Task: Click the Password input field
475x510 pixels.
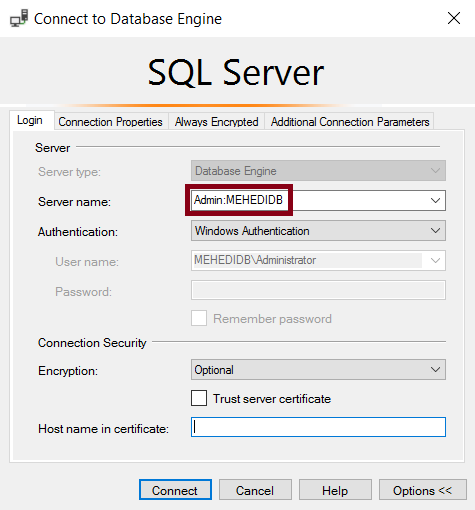Action: pyautogui.click(x=318, y=290)
